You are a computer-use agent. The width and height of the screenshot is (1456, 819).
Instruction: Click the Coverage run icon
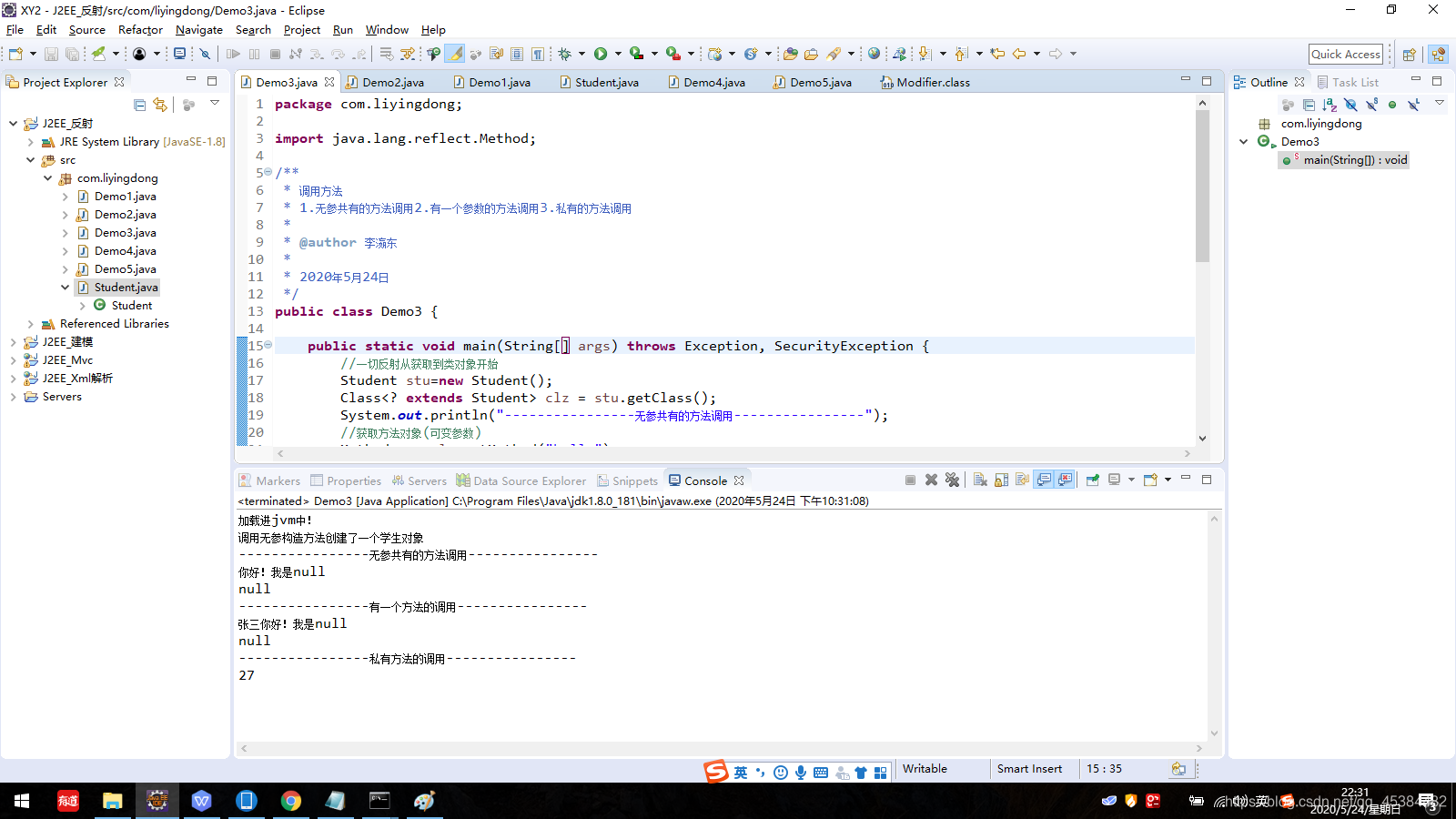click(x=636, y=54)
